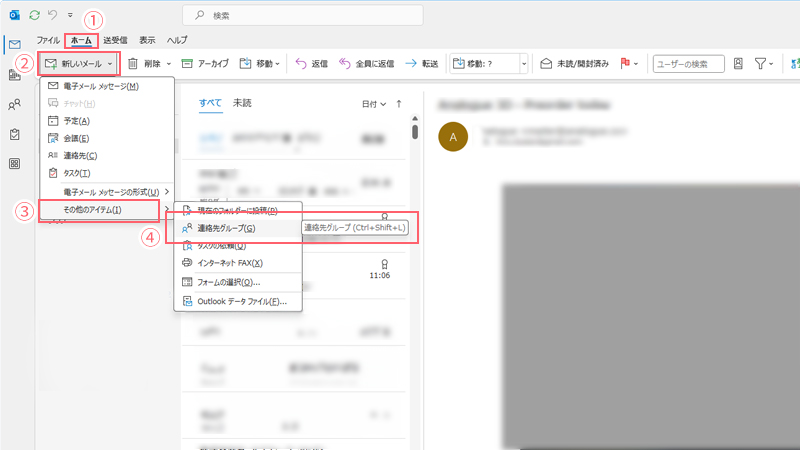Open the 日付 sort dropdown

click(374, 104)
